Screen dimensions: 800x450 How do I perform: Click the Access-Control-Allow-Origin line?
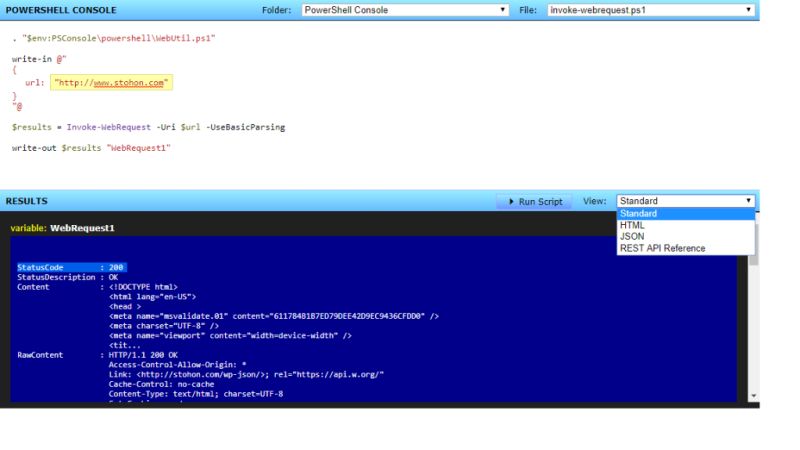(178, 365)
